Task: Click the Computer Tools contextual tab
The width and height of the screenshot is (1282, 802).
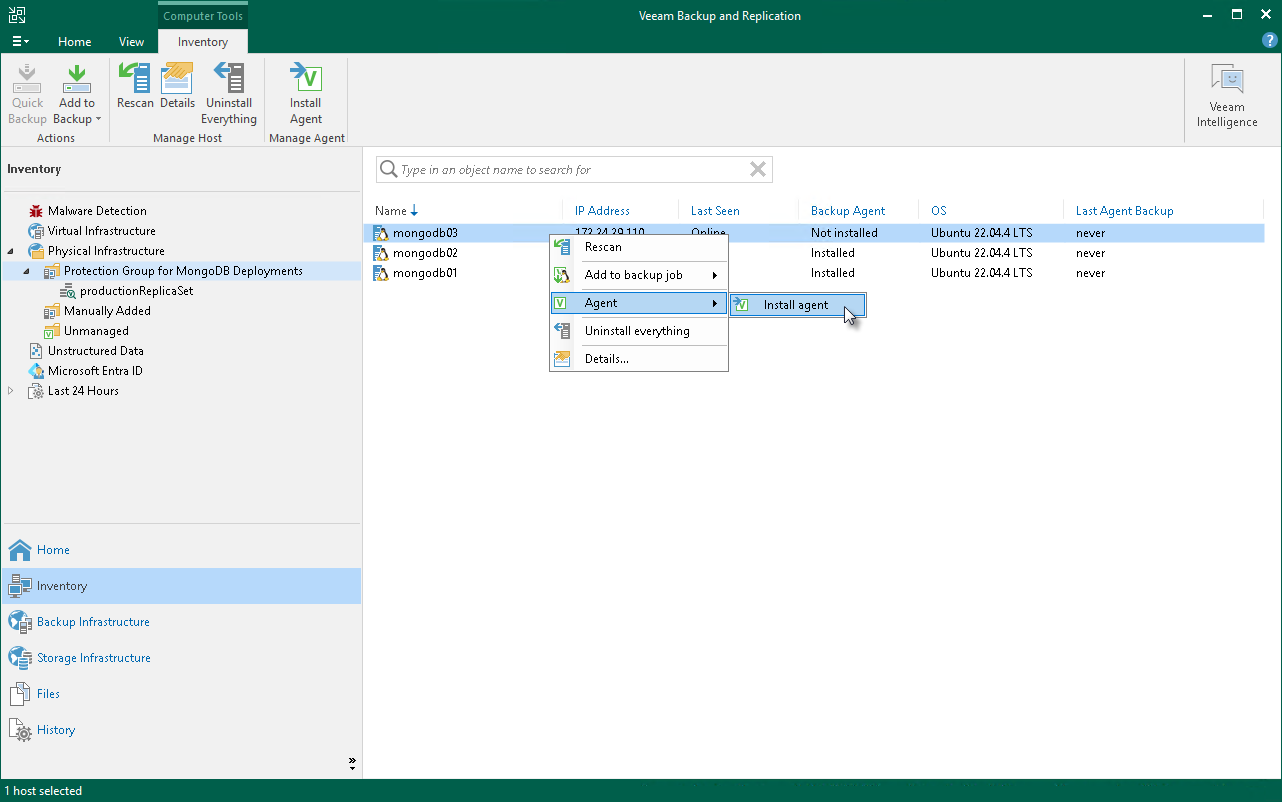Action: (203, 16)
